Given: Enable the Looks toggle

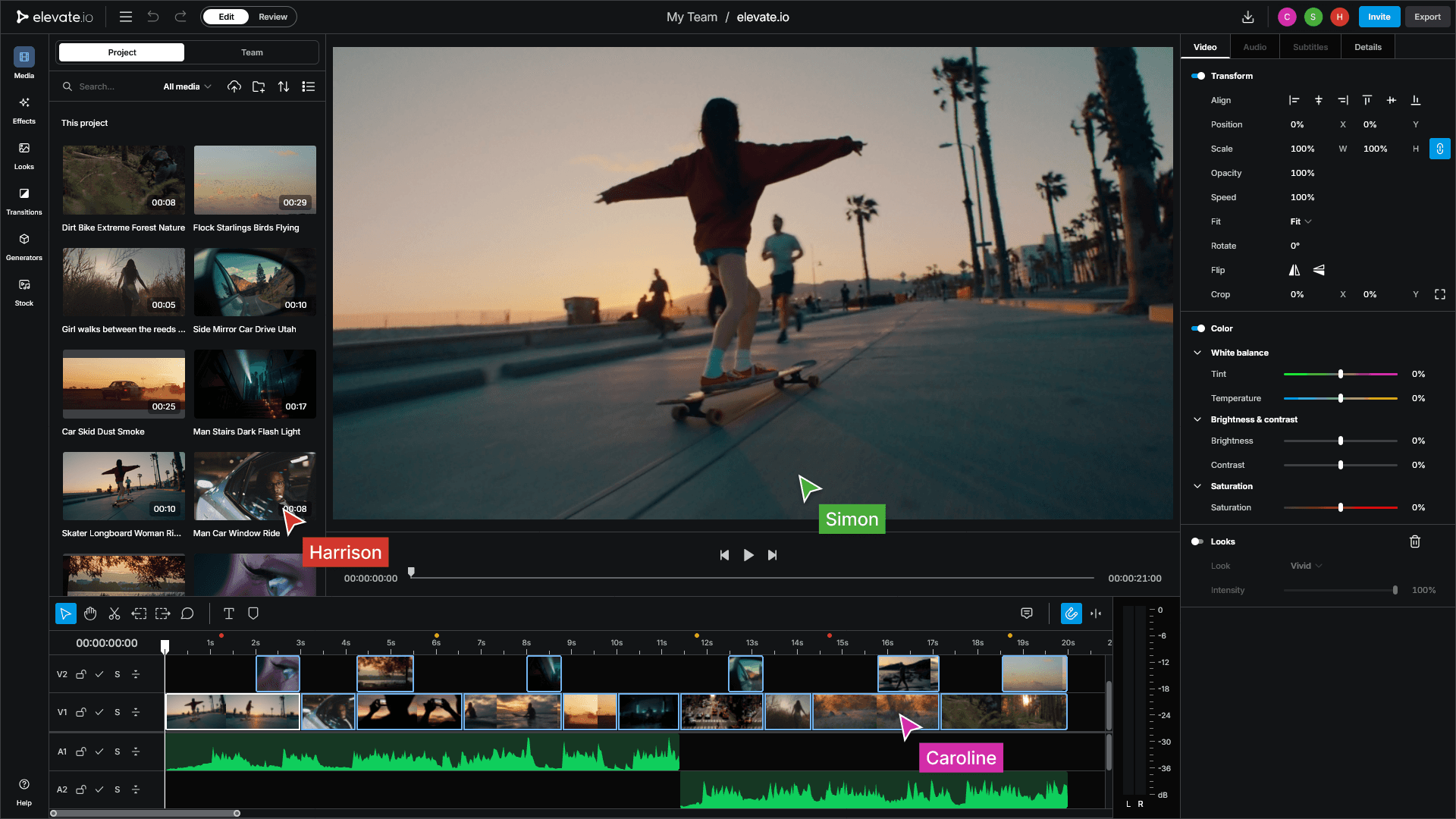Looking at the screenshot, I should (1198, 541).
